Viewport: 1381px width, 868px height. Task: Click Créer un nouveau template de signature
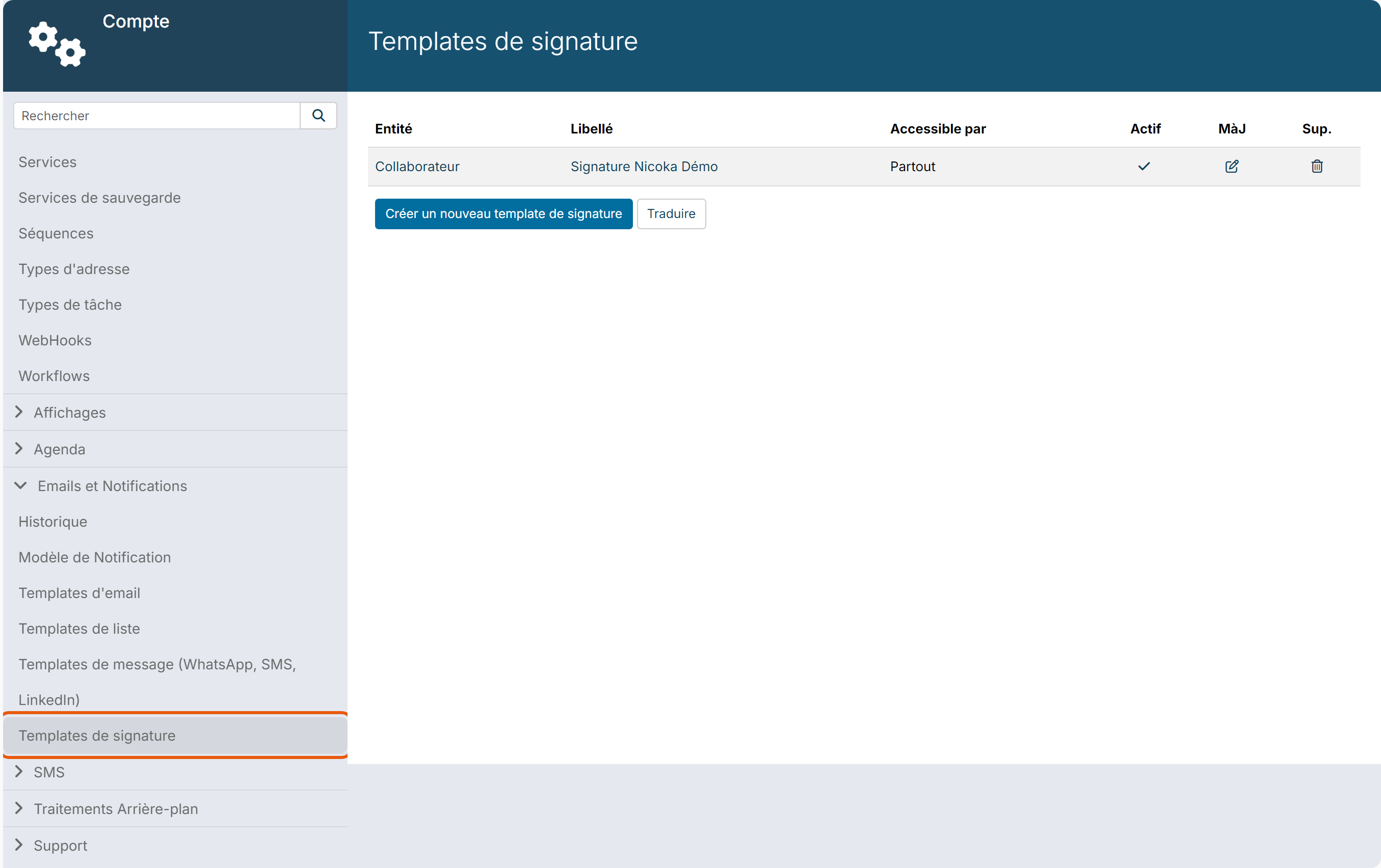click(x=503, y=213)
